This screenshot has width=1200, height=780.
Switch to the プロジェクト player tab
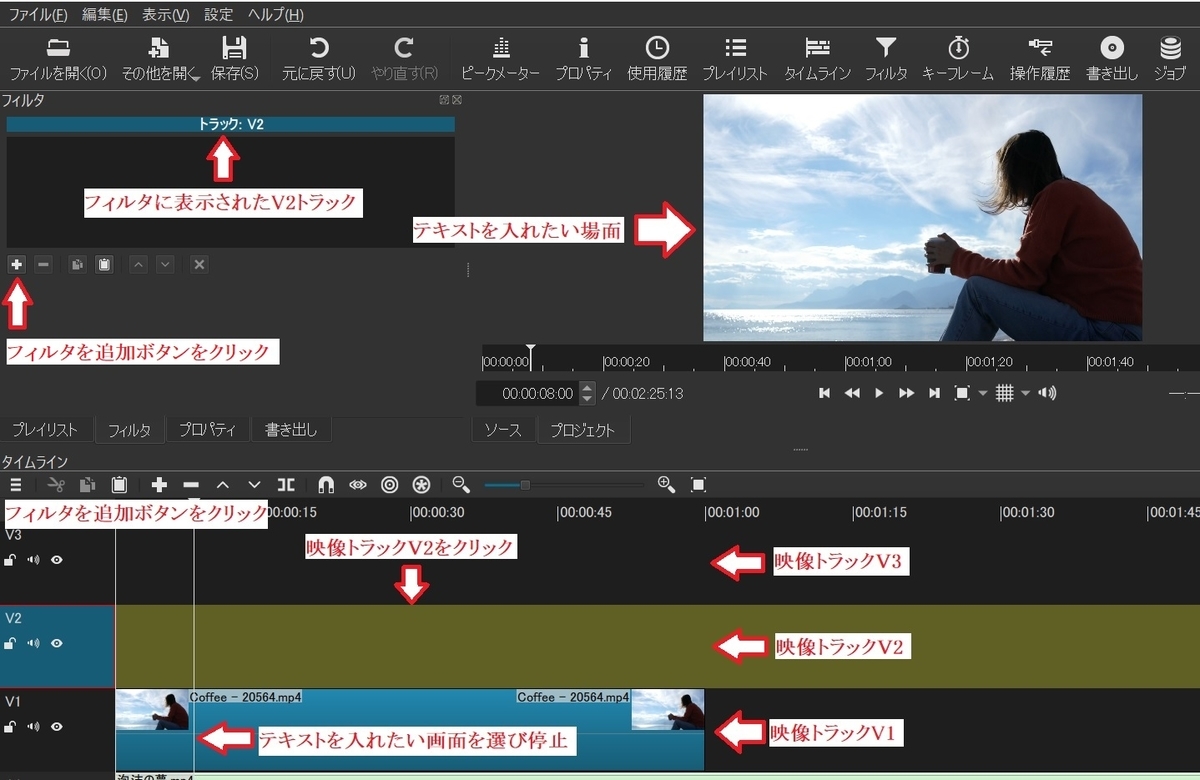click(x=584, y=430)
